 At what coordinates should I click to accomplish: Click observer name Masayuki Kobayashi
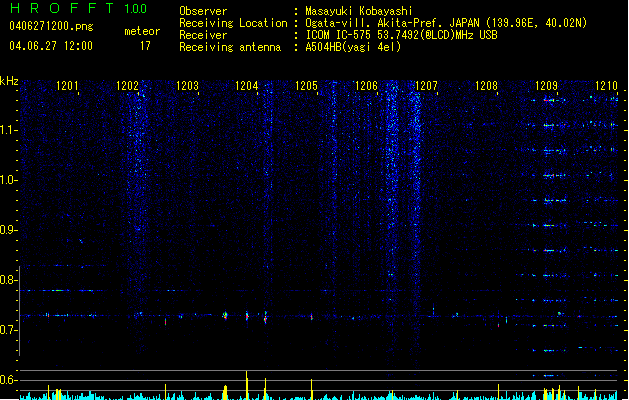pyautogui.click(x=359, y=11)
